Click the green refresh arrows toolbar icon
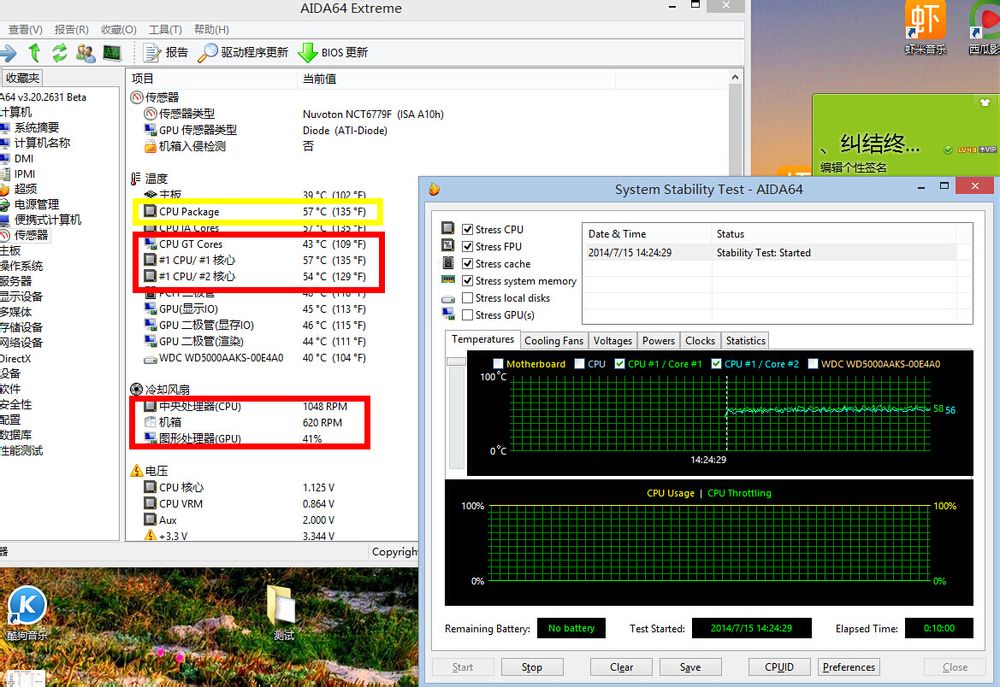This screenshot has width=1000, height=687. tap(59, 52)
